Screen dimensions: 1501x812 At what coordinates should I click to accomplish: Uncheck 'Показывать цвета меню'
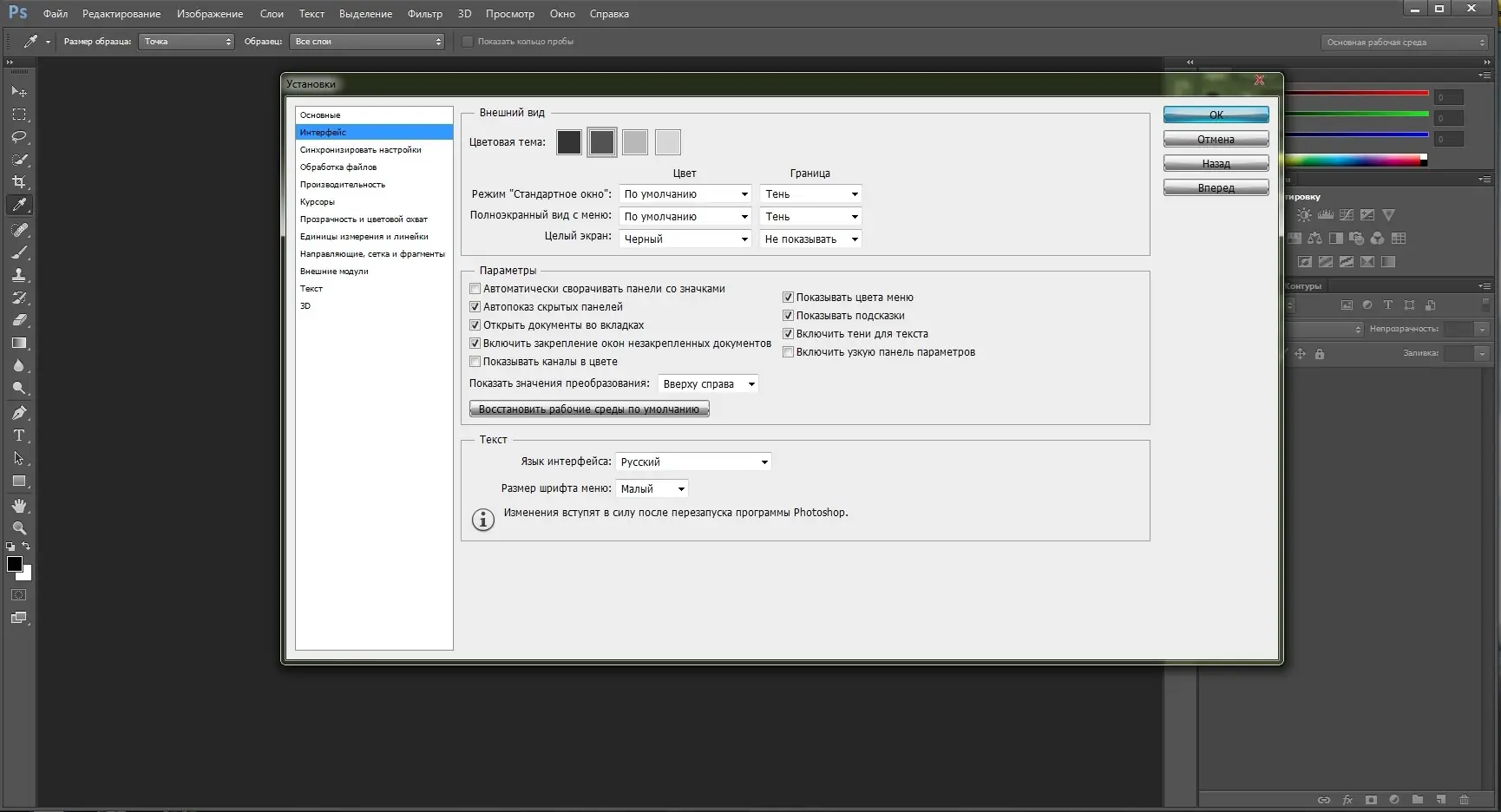tap(788, 298)
